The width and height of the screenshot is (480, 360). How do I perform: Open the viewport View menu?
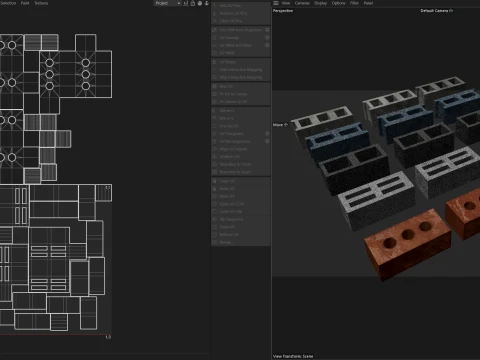pos(286,3)
